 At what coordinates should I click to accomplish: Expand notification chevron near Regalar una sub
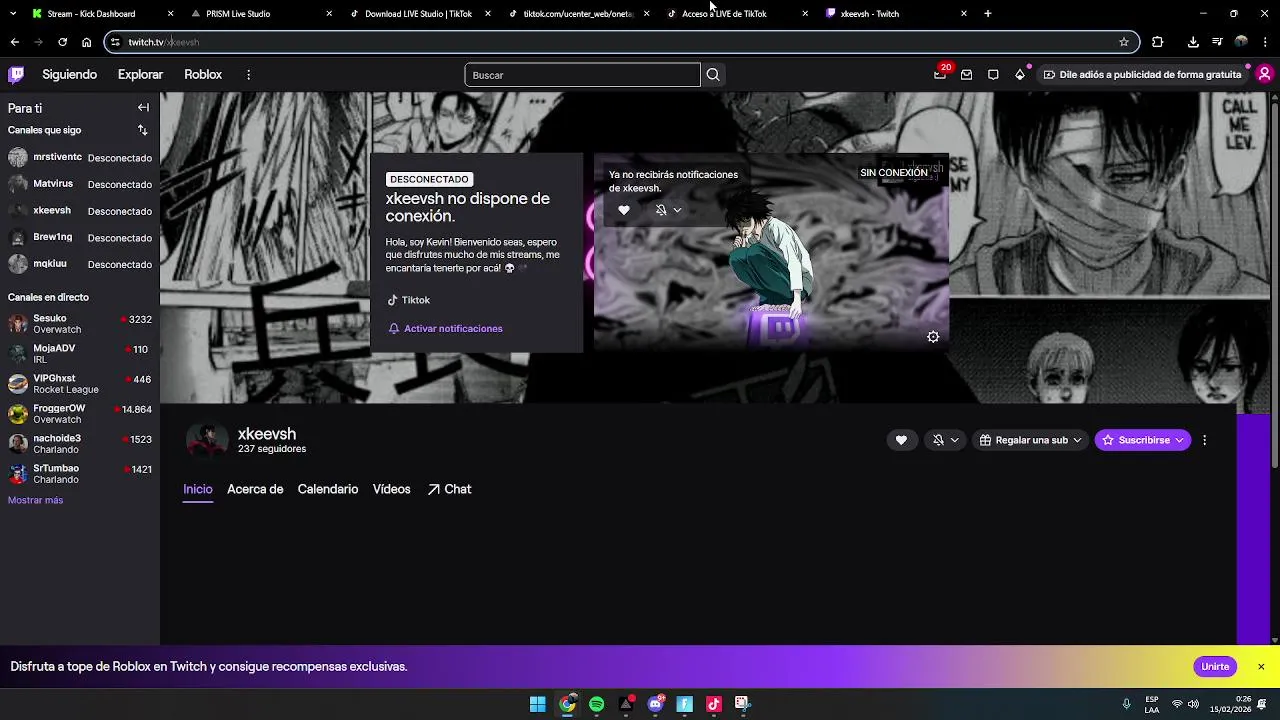[x=954, y=440]
